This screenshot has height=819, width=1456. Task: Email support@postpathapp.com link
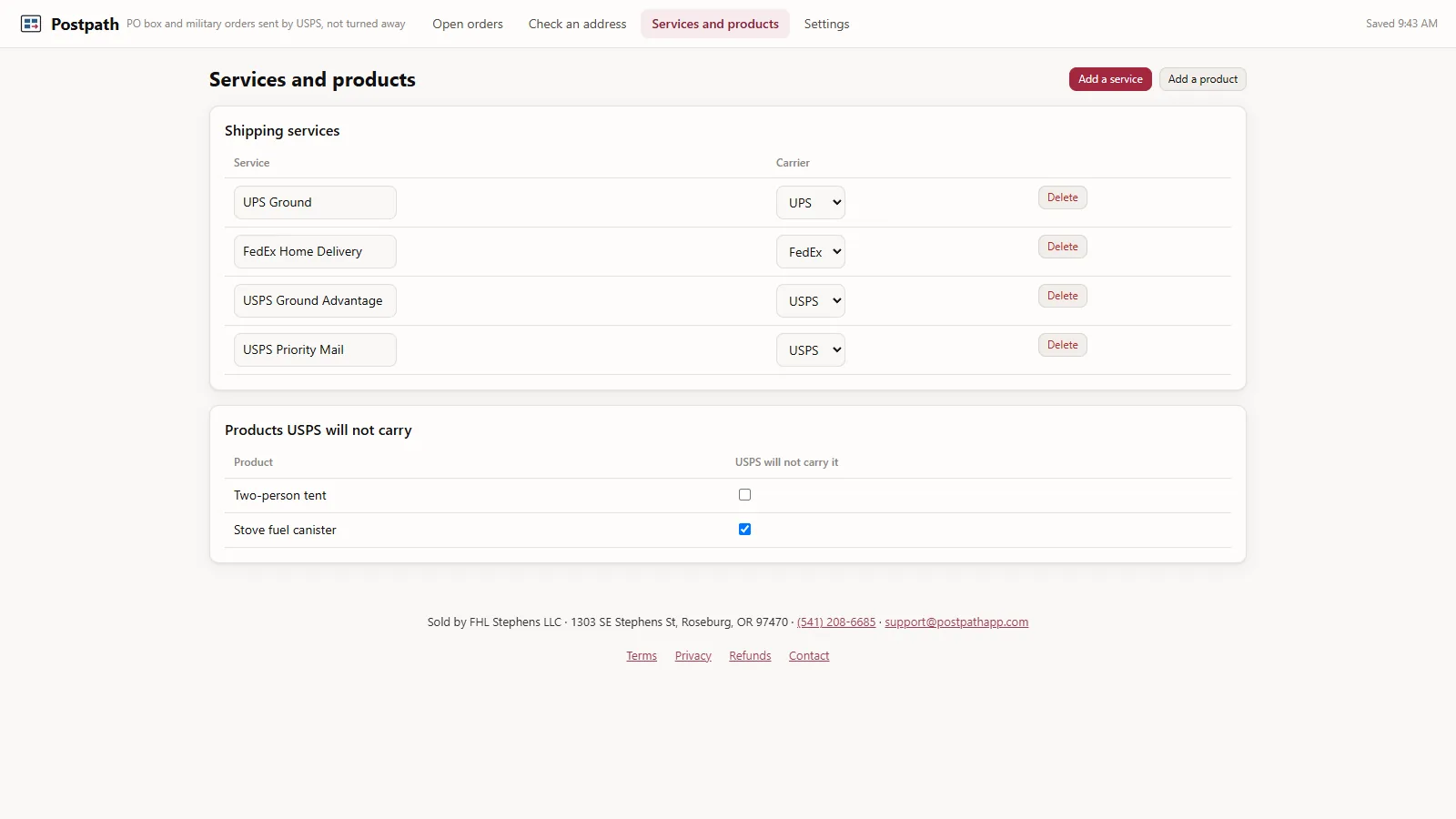(956, 622)
